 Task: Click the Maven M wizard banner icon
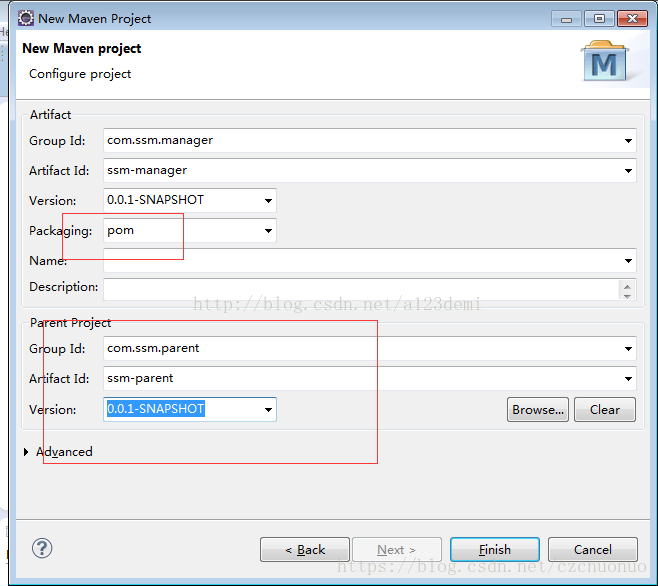pos(604,61)
